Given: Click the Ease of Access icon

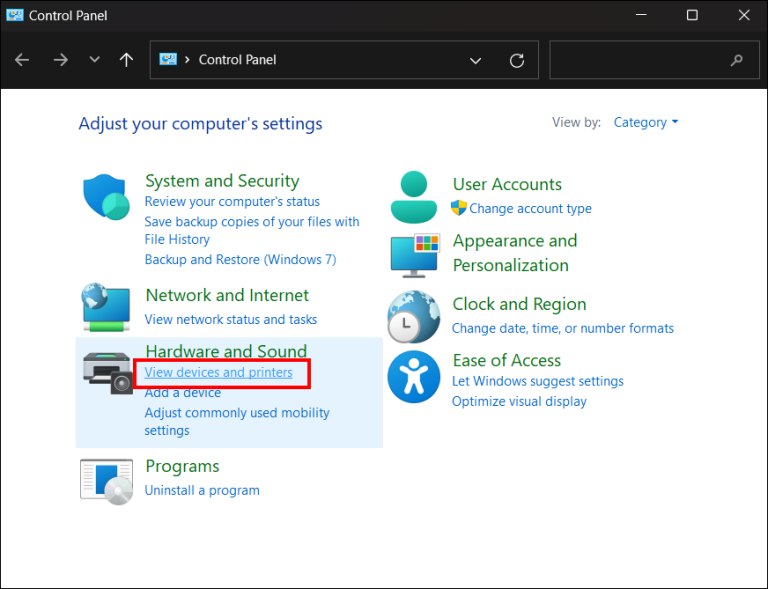Looking at the screenshot, I should click(413, 376).
